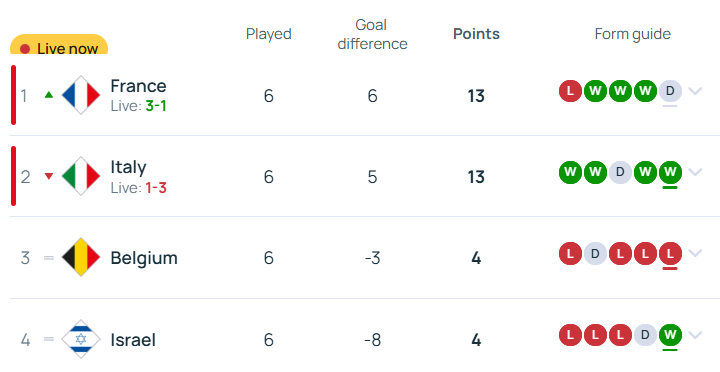Image resolution: width=720 pixels, height=372 pixels.
Task: Click the Israel flag icon
Action: 81,339
